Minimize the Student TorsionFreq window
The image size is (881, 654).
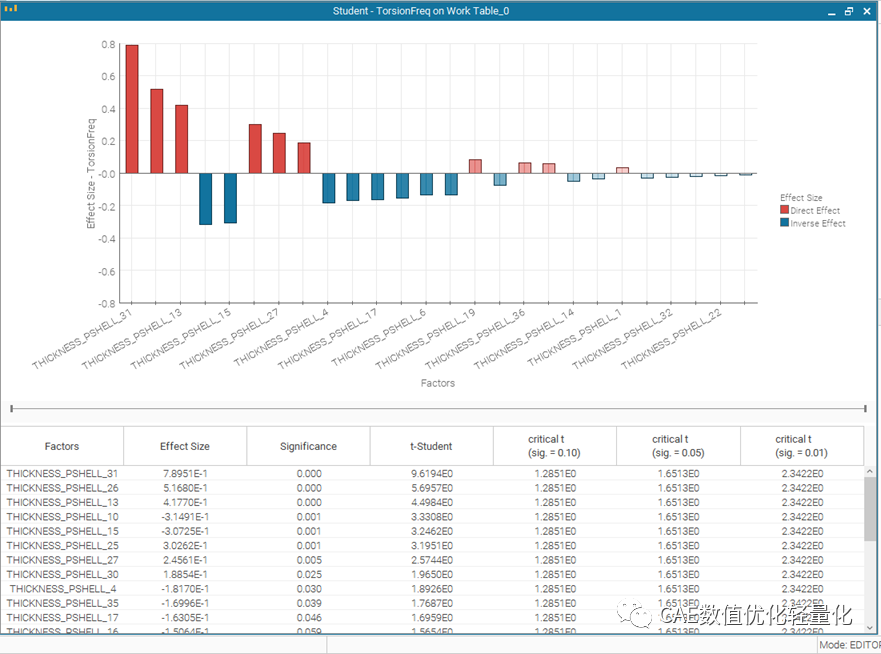coord(832,11)
